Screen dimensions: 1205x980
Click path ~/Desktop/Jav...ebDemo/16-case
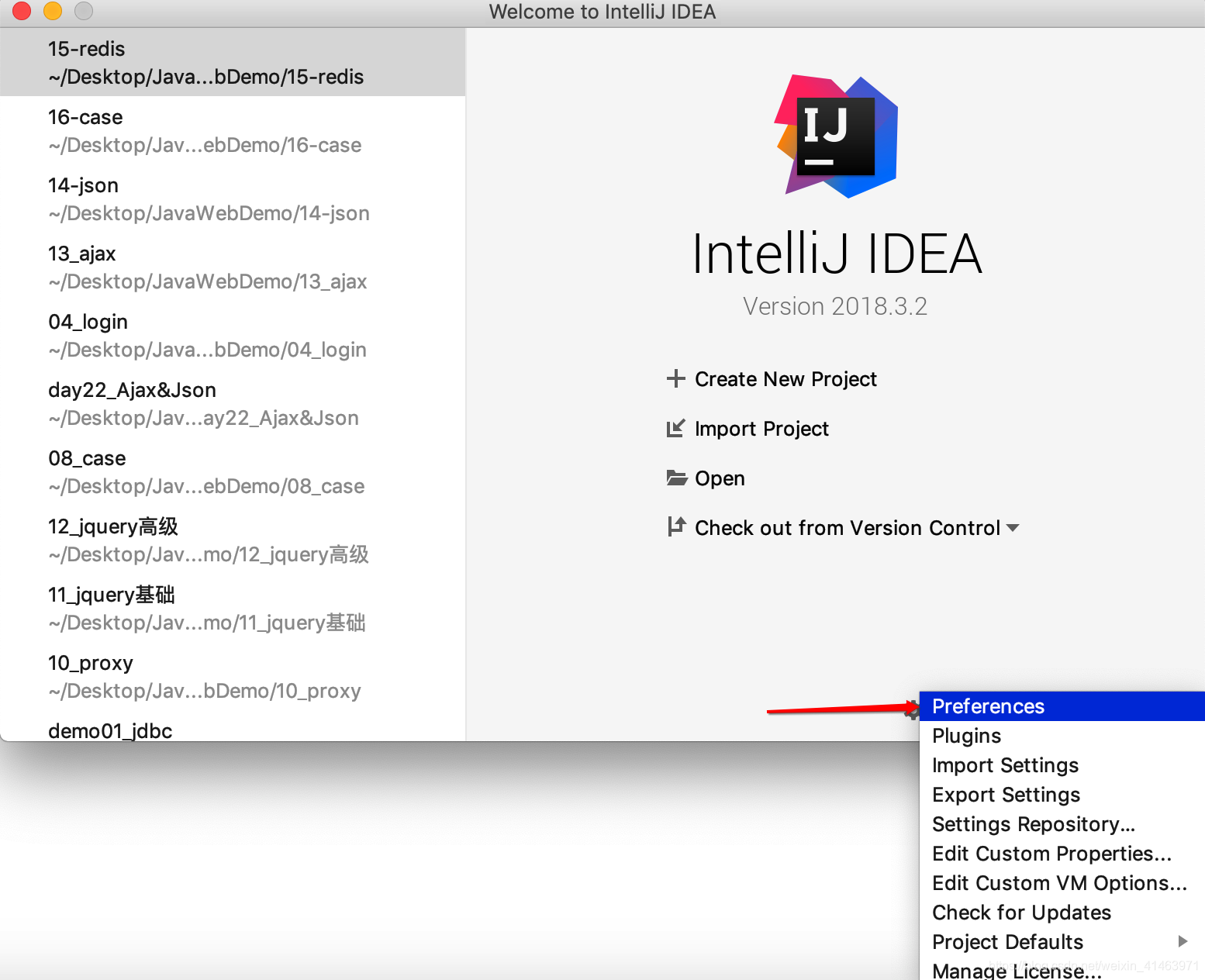point(205,145)
